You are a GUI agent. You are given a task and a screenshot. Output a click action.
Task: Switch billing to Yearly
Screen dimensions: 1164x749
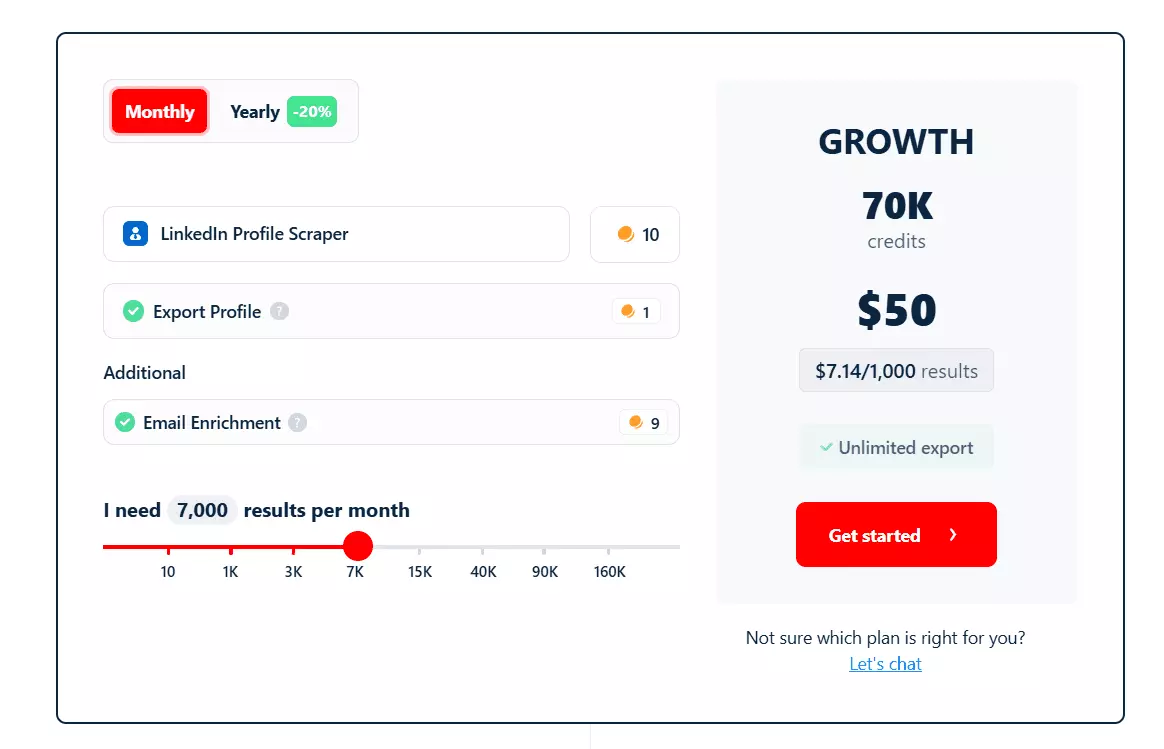tap(254, 111)
